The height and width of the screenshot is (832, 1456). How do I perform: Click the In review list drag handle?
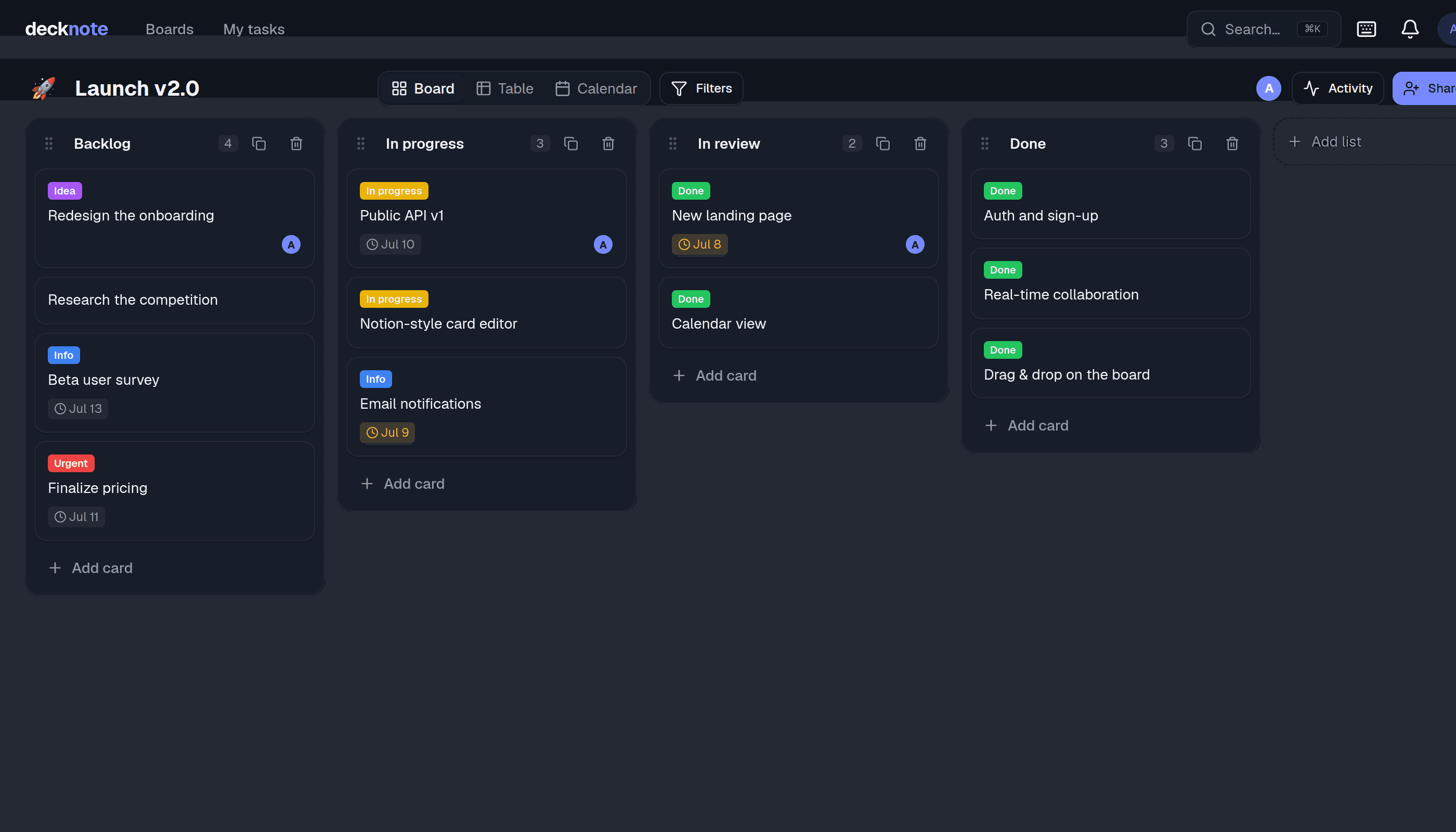[673, 144]
